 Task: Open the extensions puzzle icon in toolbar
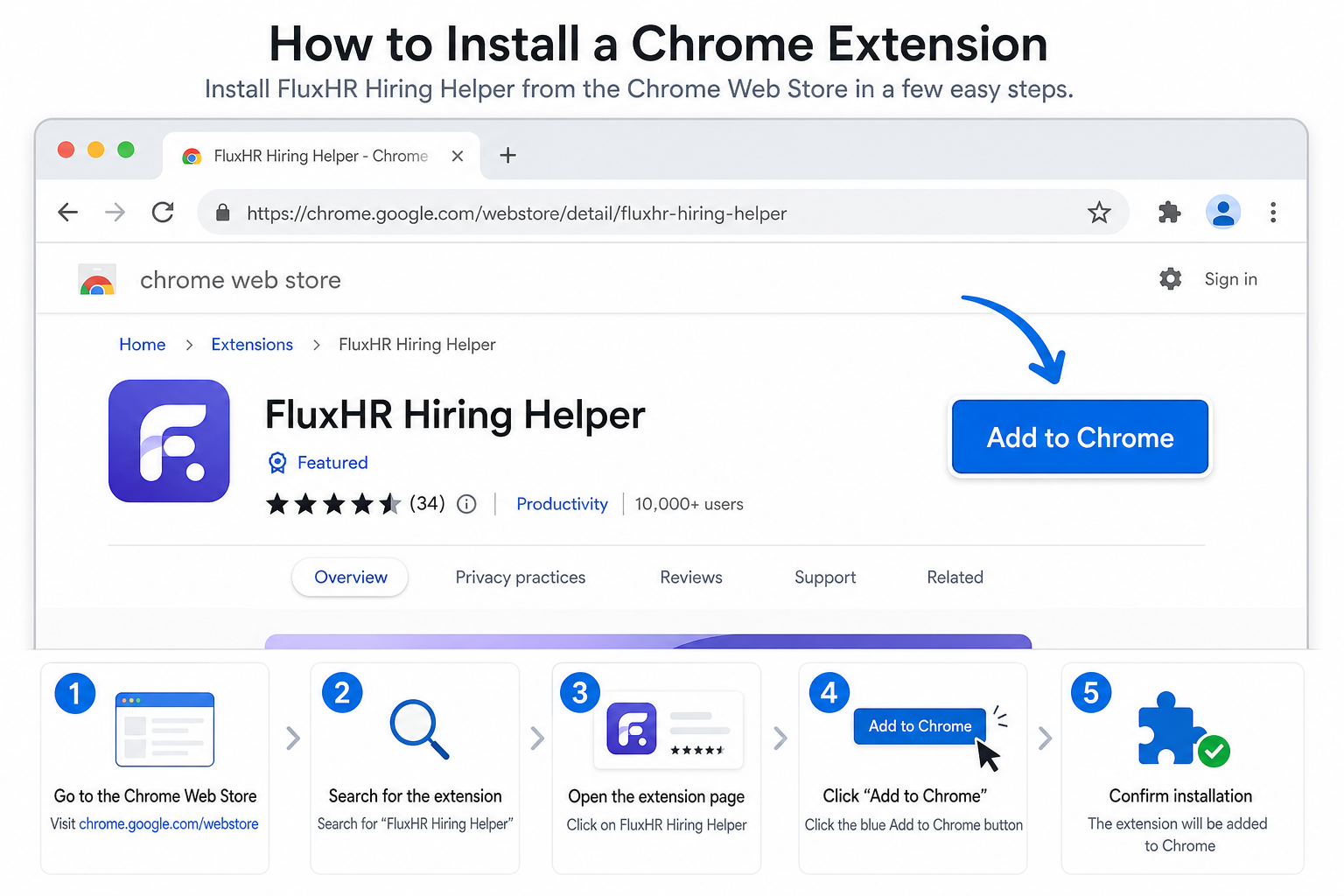(1169, 212)
